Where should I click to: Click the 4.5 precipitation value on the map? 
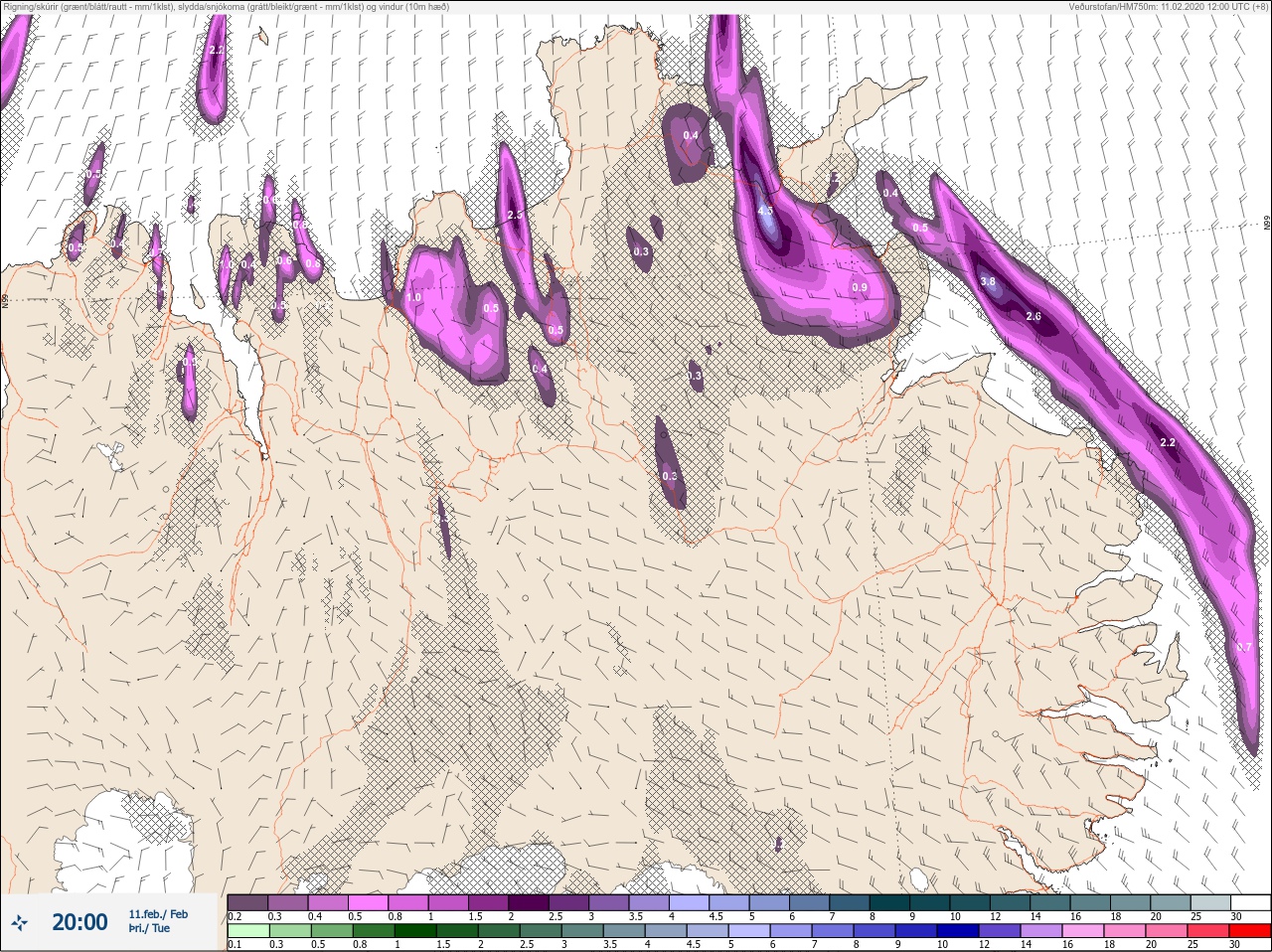765,211
